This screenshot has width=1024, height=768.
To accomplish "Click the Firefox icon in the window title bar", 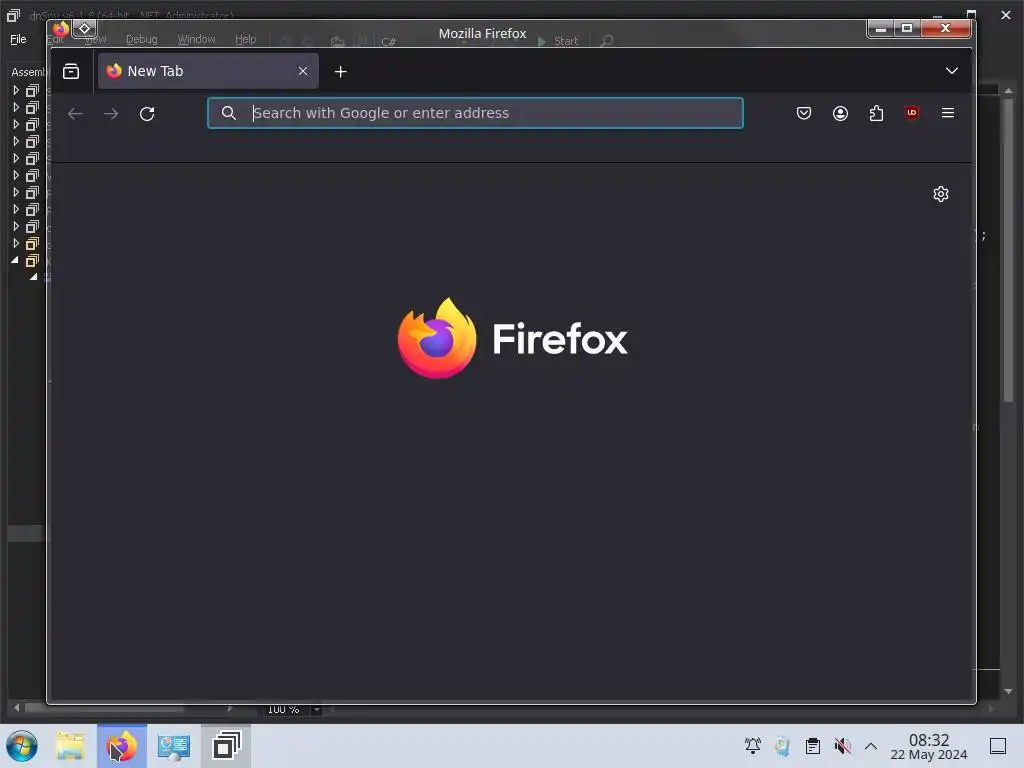I will coord(61,28).
